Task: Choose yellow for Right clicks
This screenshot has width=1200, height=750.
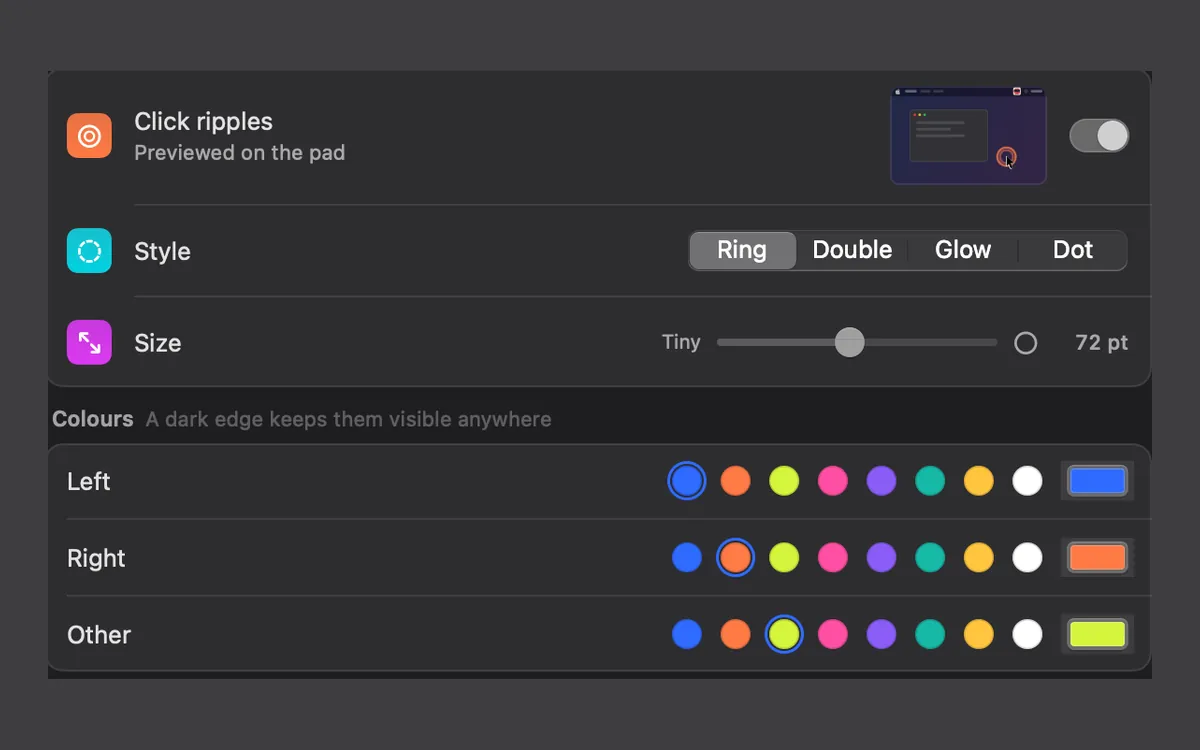Action: (979, 557)
